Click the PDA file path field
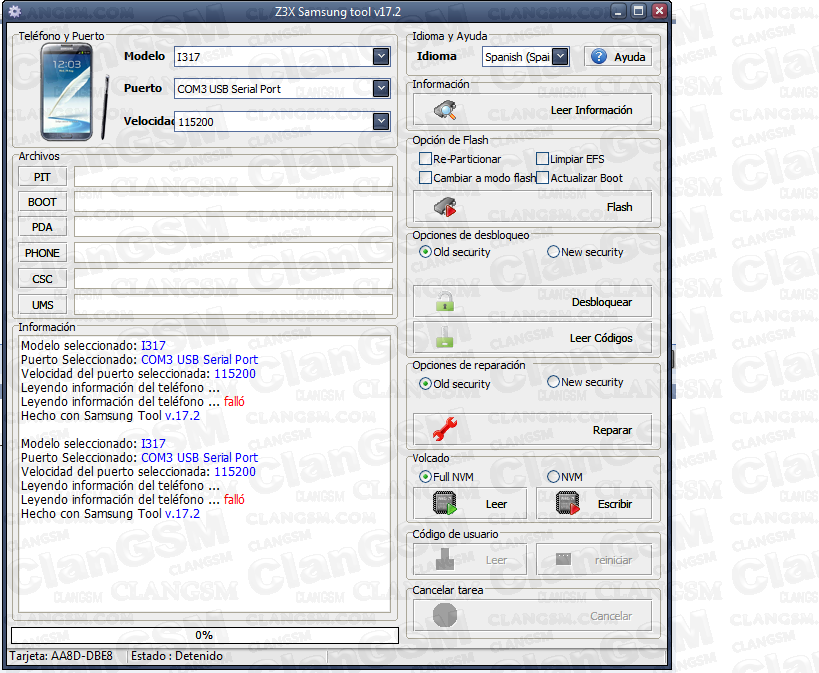The width and height of the screenshot is (819, 673). coord(233,227)
